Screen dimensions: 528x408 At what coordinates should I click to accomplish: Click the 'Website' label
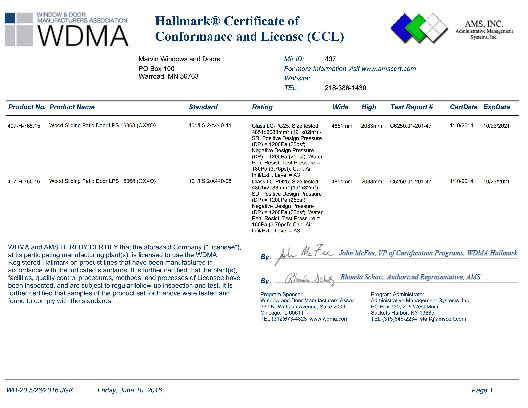(297, 78)
